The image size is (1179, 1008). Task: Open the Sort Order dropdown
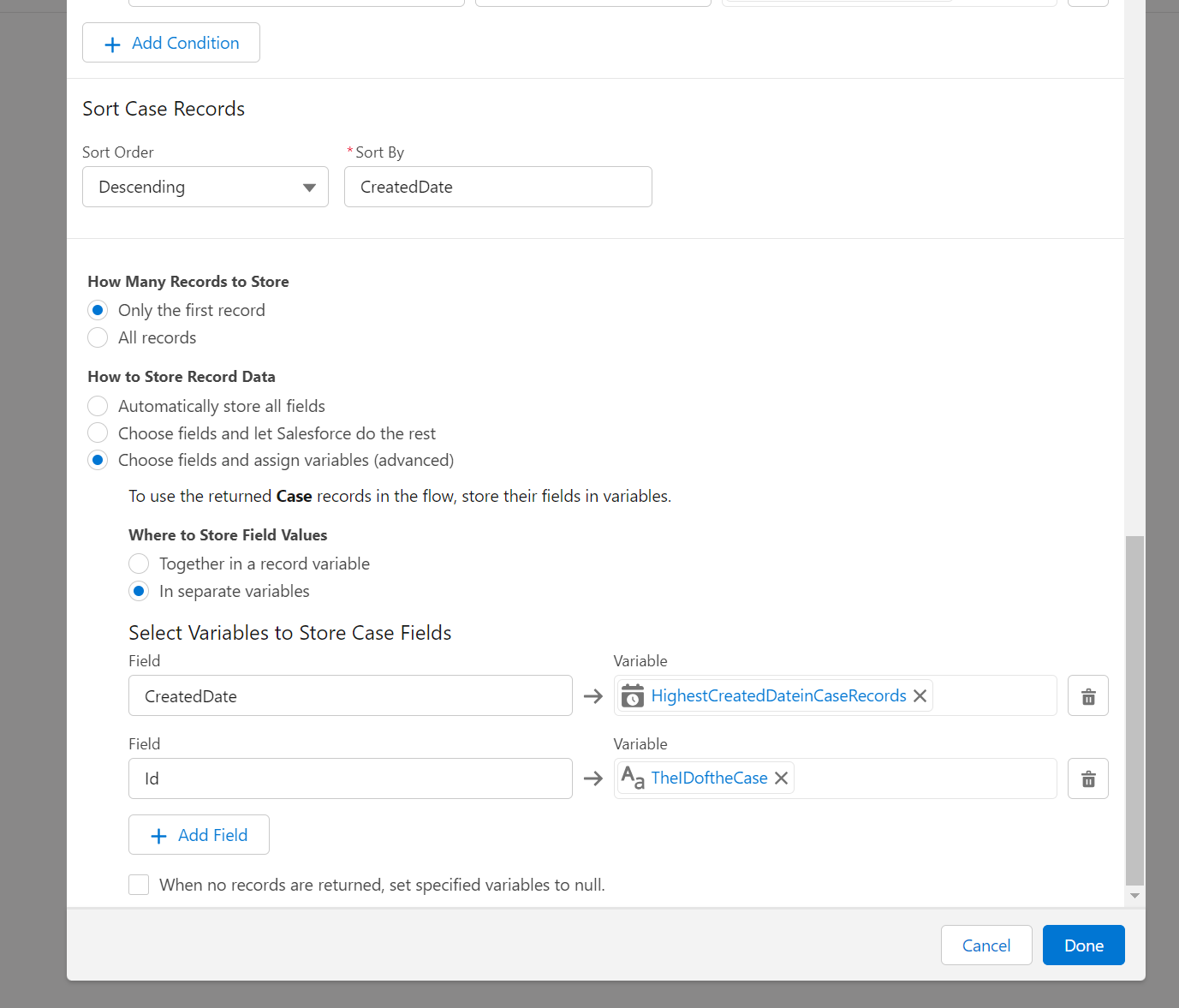(205, 187)
